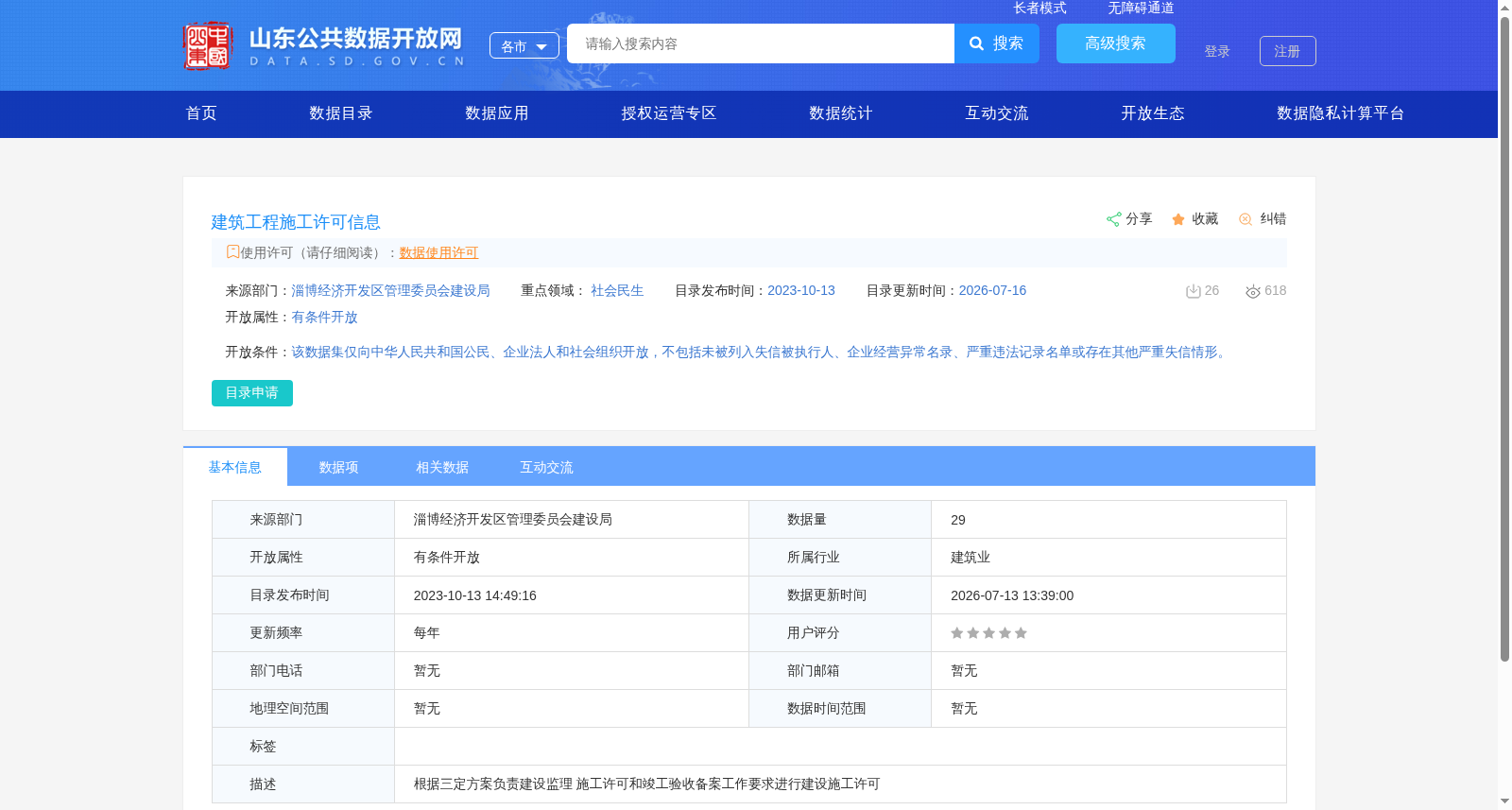Switch to 长者模式 elder mode
This screenshot has width=1512, height=810.
coord(1039,8)
